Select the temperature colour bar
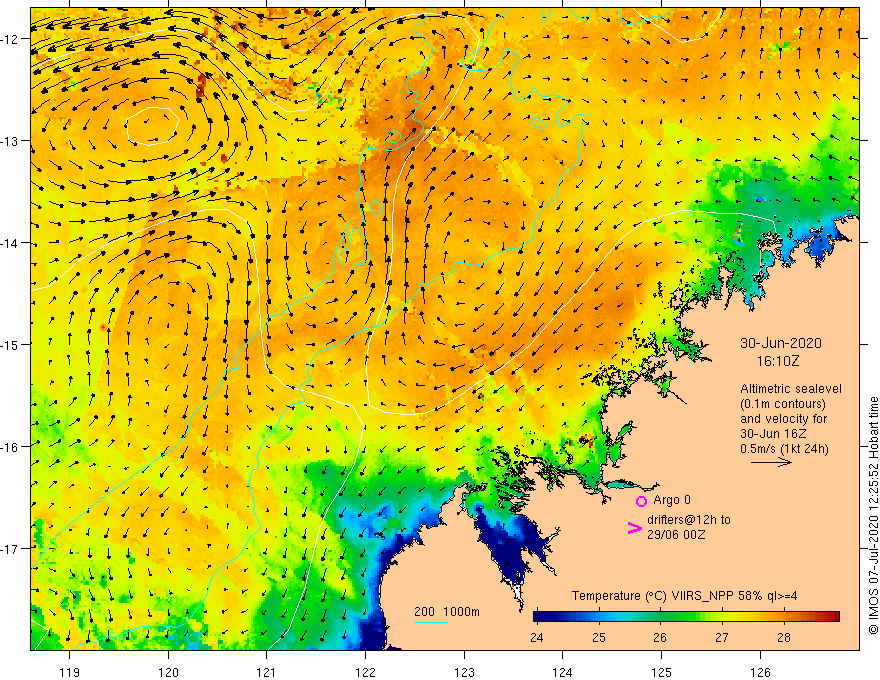Image resolution: width=880 pixels, height=680 pixels. pos(686,617)
